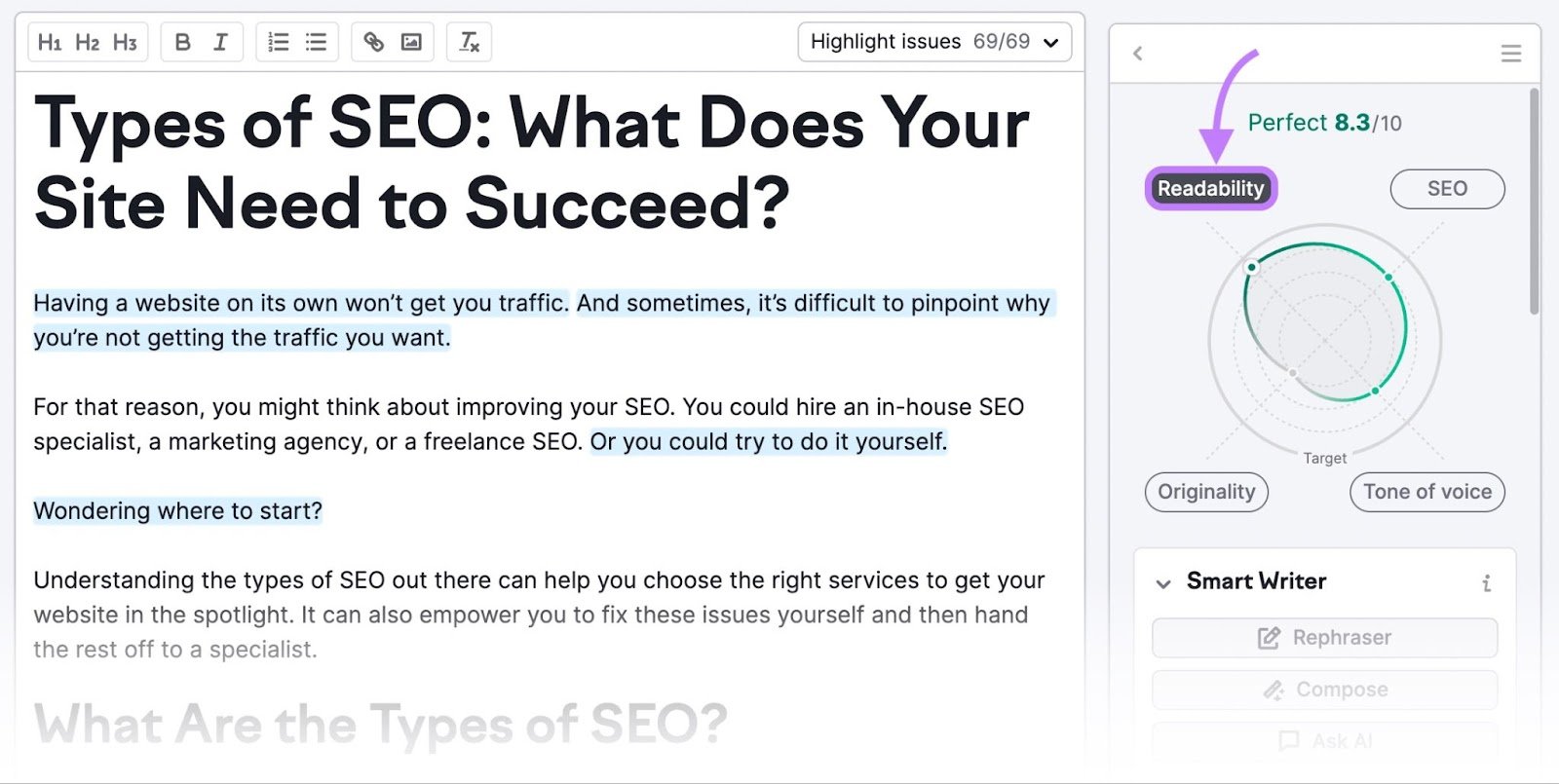Apply Heading 1 formatting

click(53, 42)
